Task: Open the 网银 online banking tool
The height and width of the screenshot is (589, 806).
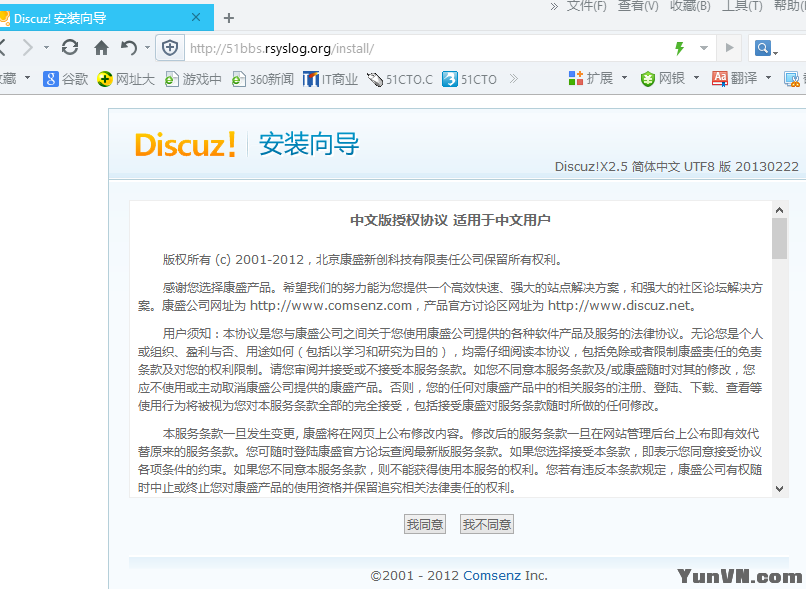Action: pos(663,78)
